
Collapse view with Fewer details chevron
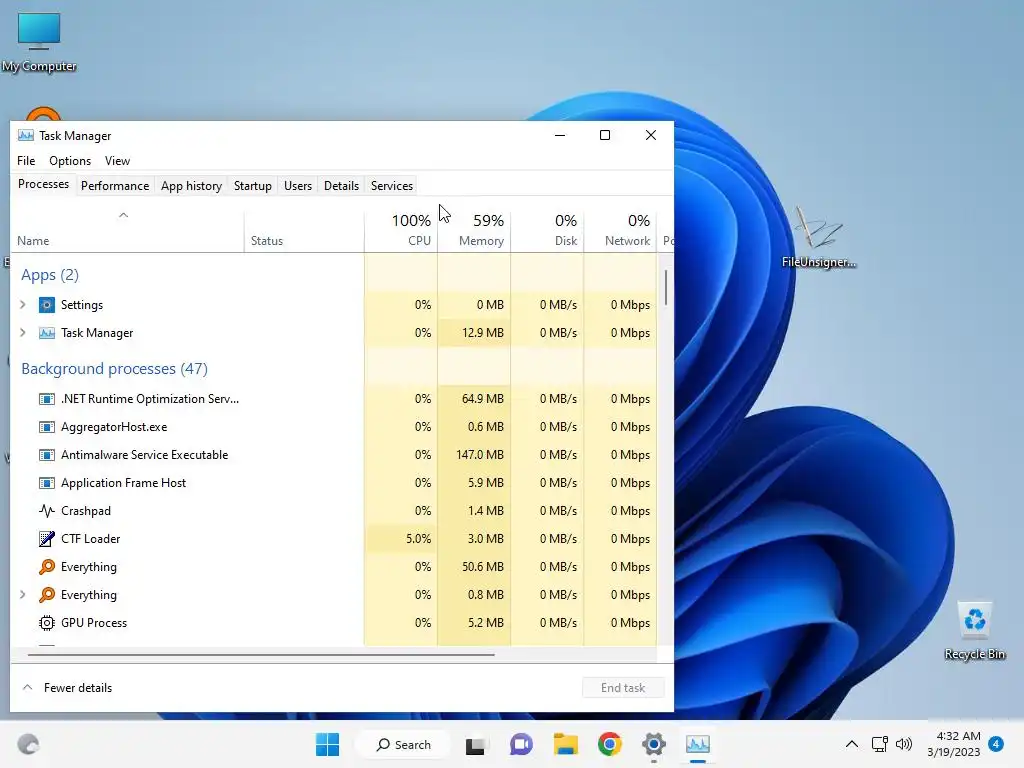click(27, 688)
